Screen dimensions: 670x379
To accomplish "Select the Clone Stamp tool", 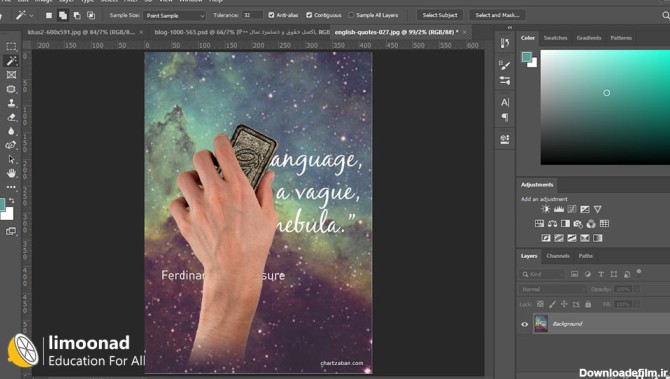I will 11,103.
